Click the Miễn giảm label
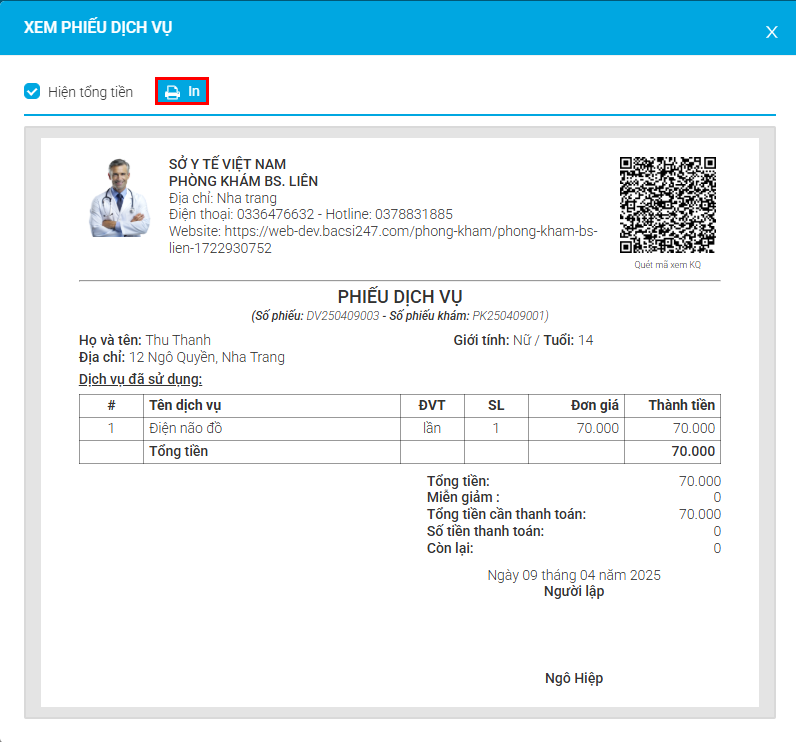Screen dimensions: 796x742 coord(463,497)
